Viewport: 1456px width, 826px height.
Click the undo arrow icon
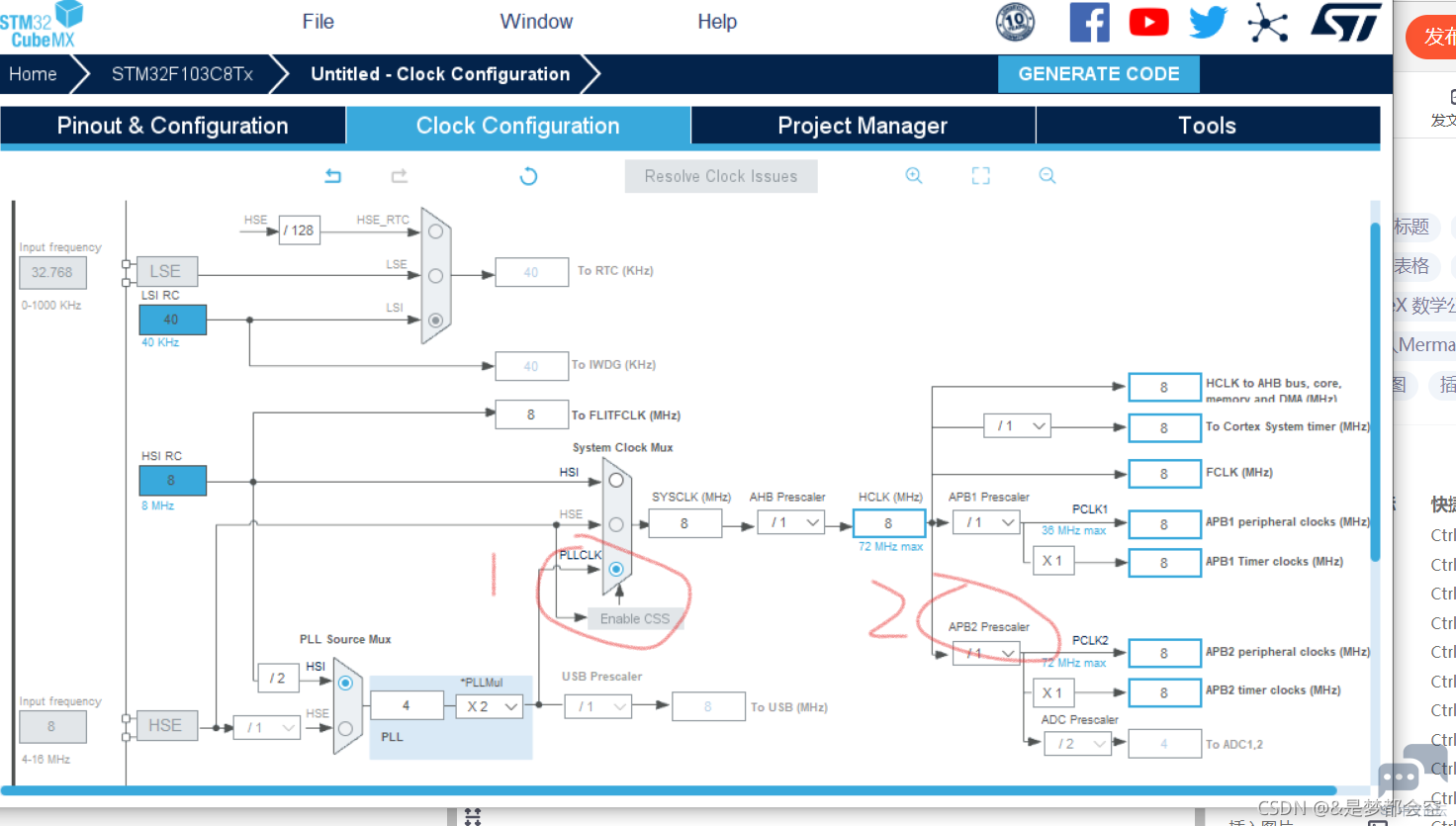tap(333, 176)
